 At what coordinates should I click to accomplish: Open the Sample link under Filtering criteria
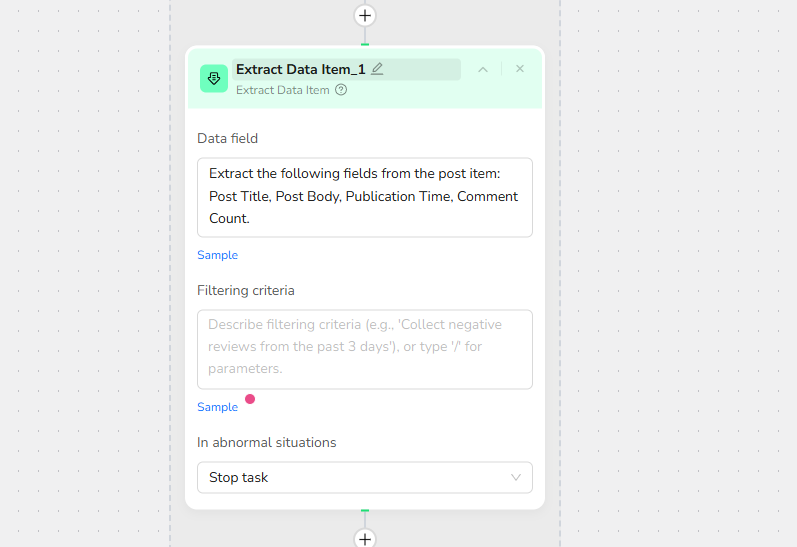coord(217,407)
